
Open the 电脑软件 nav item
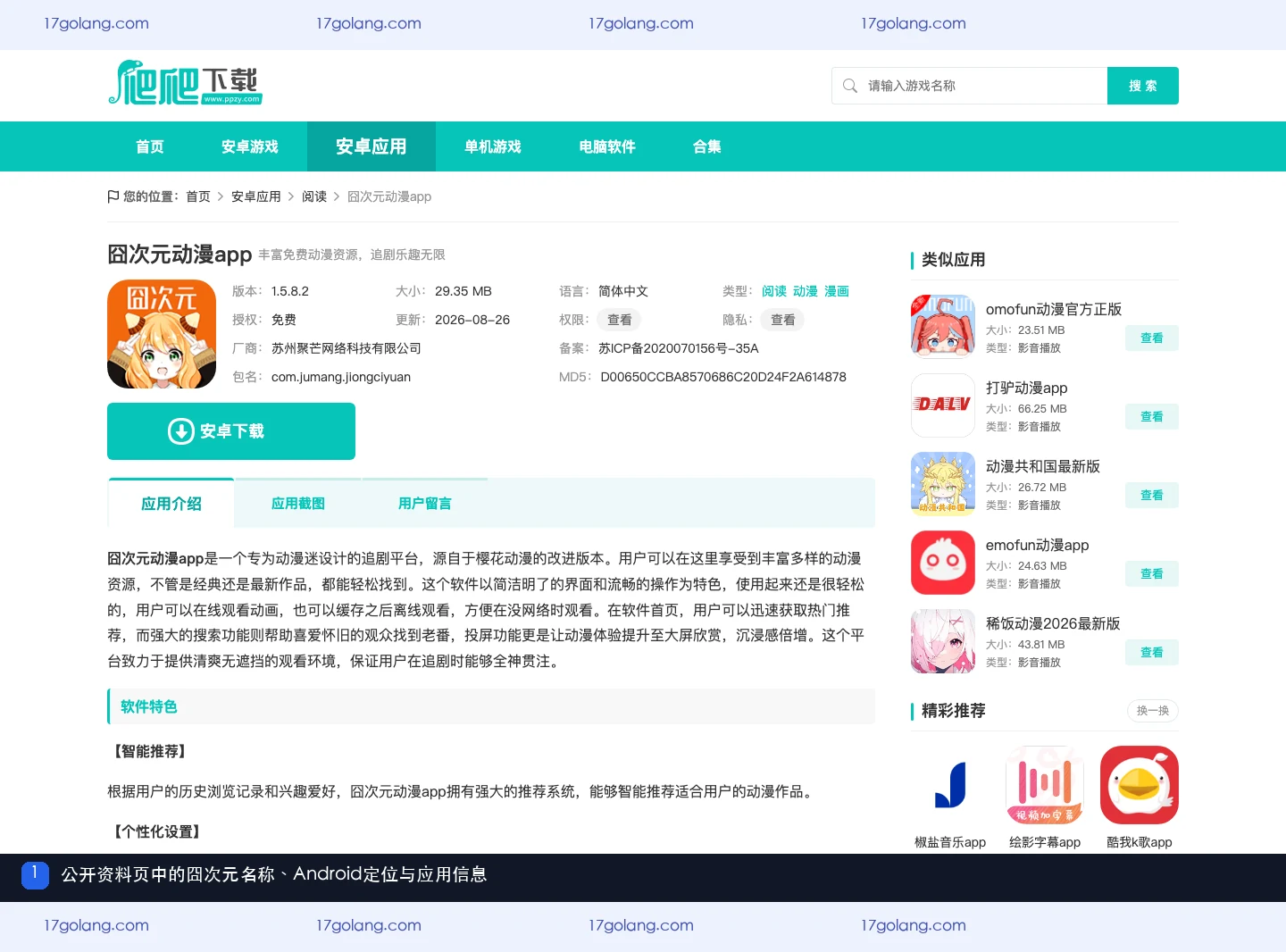pos(607,146)
